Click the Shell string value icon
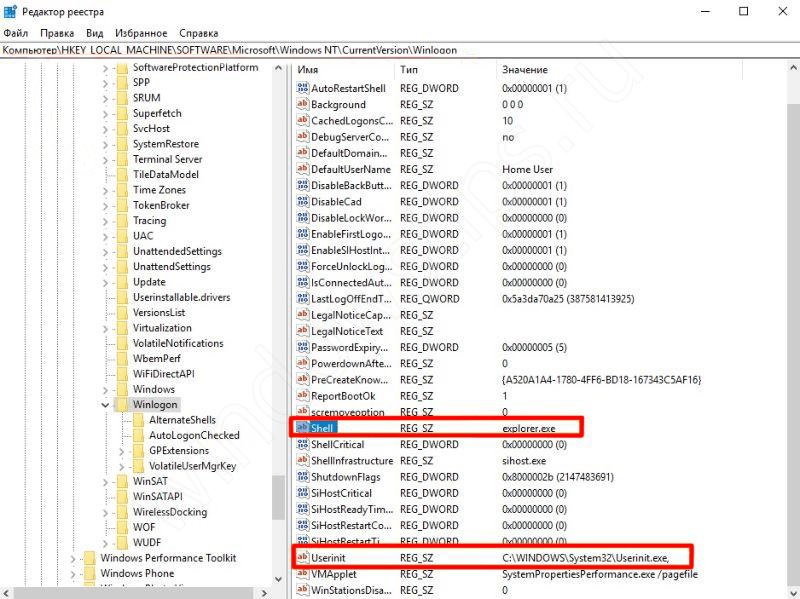This screenshot has width=800, height=599. coord(303,428)
